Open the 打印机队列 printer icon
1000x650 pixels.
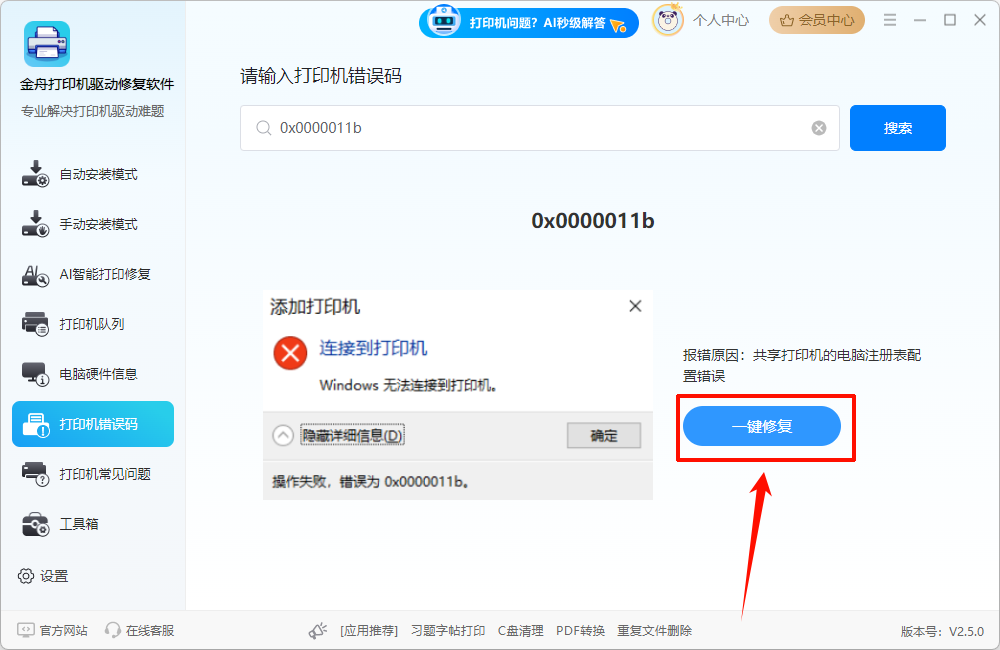click(33, 323)
